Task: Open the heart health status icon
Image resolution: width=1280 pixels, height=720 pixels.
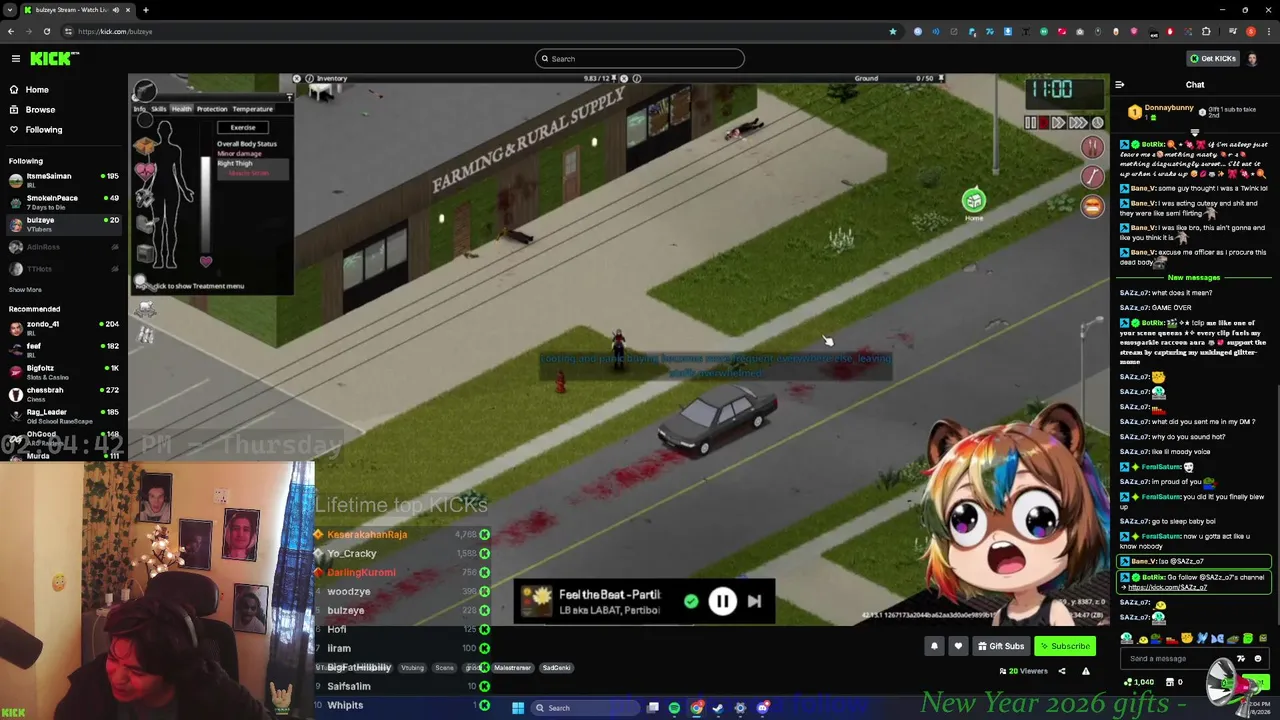Action: (x=145, y=172)
